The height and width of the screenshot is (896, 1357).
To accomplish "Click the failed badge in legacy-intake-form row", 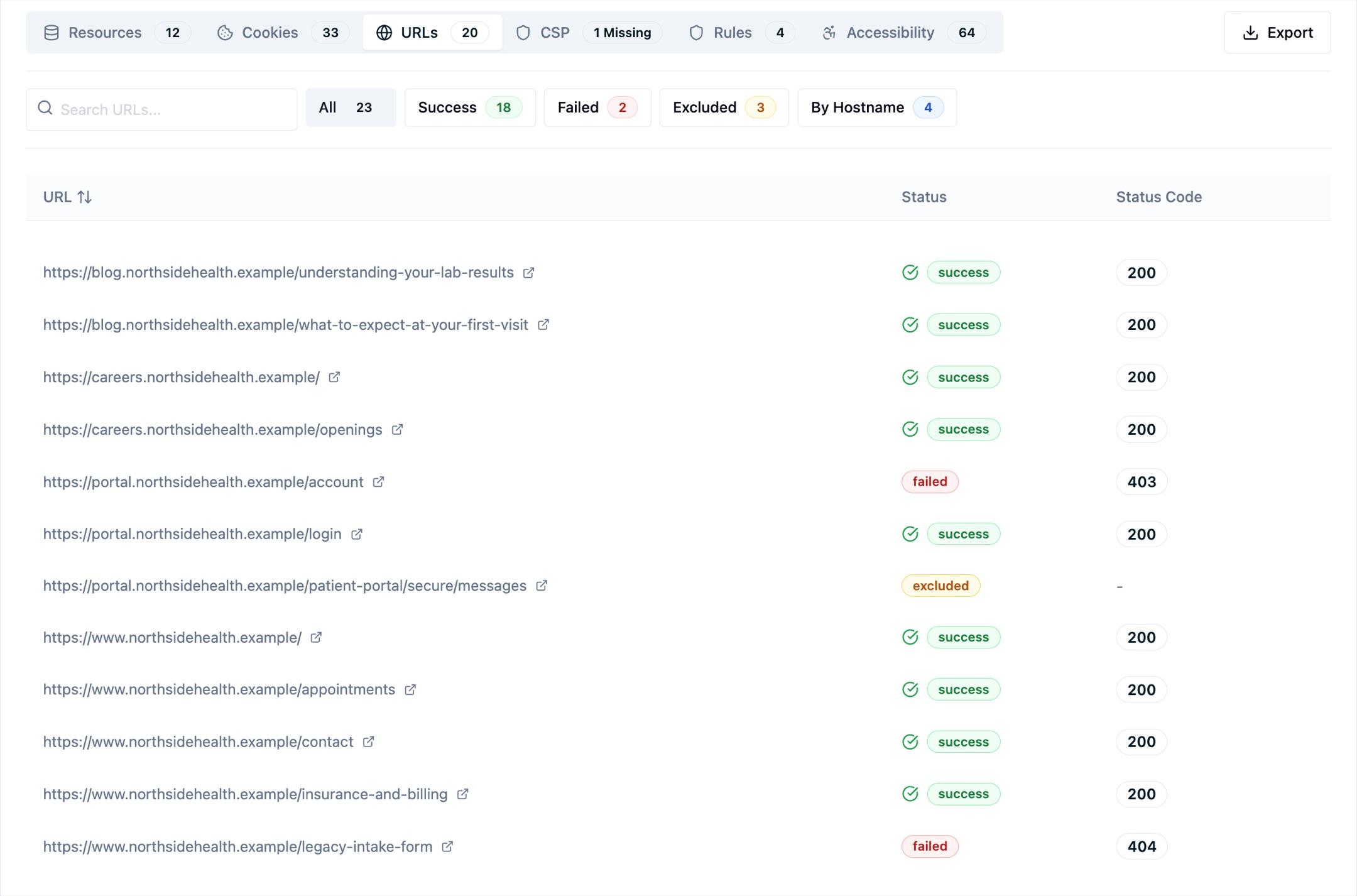I will 930,846.
